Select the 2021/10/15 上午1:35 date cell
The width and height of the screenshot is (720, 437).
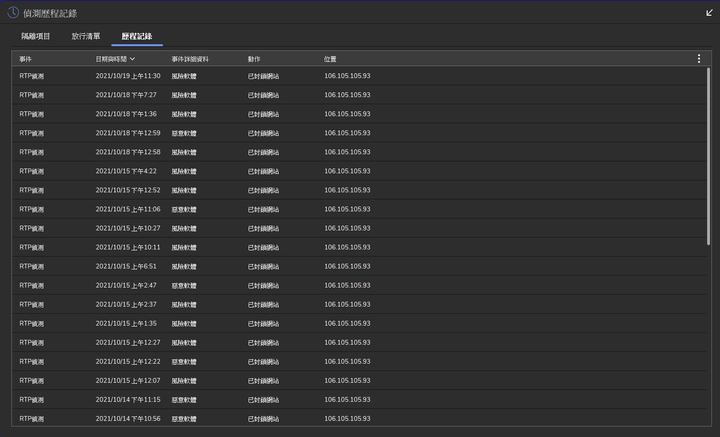pyautogui.click(x=126, y=324)
